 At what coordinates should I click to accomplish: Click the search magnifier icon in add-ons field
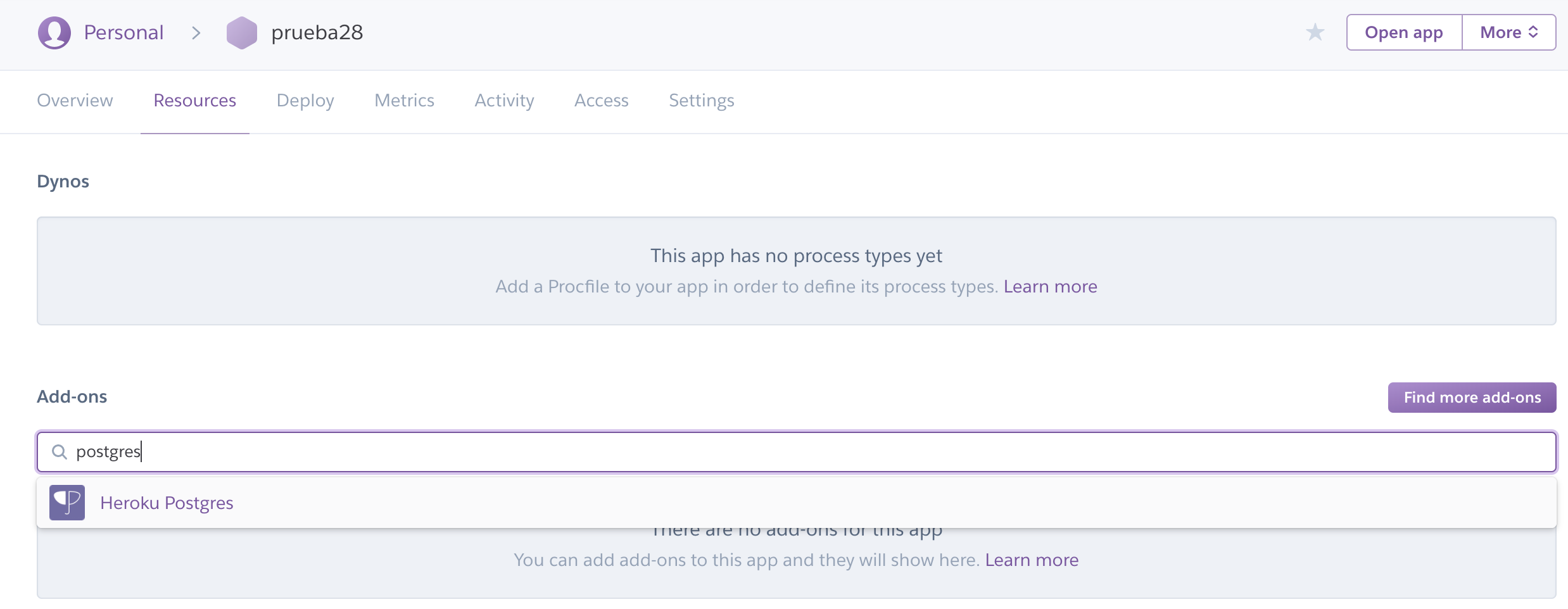60,452
